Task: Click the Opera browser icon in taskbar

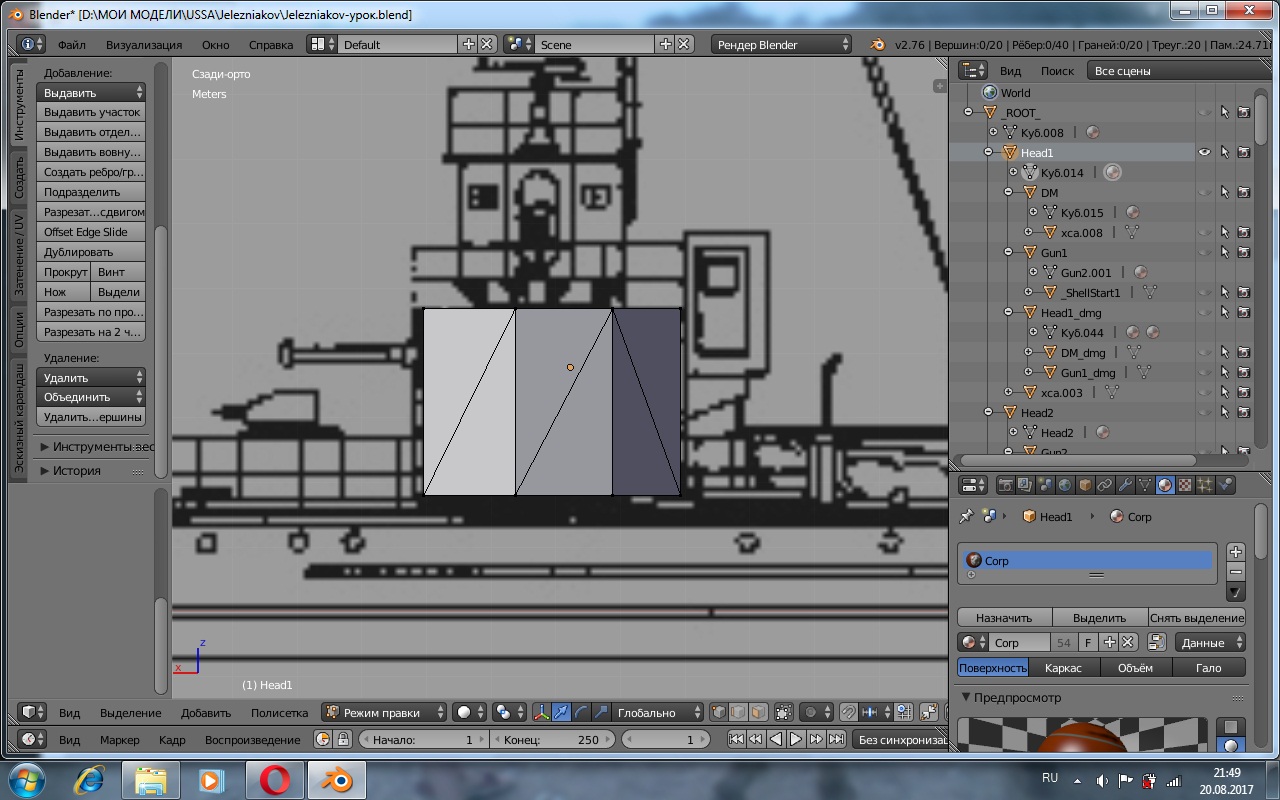Action: coord(276,780)
